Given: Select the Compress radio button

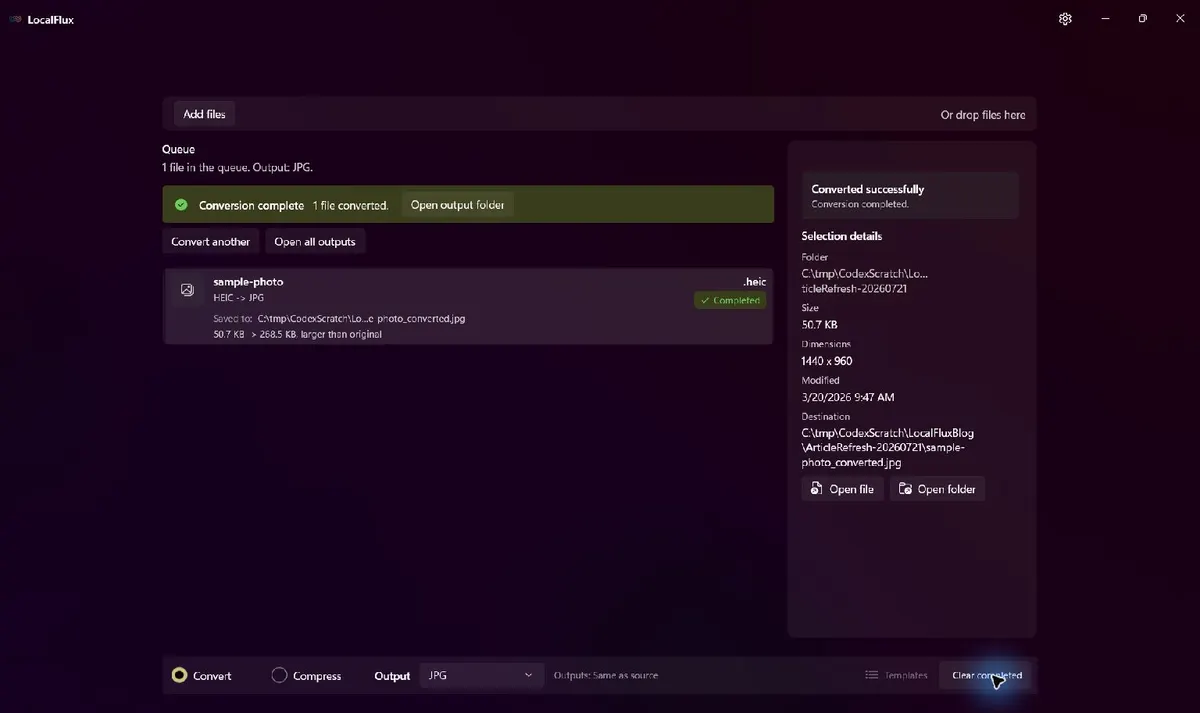Looking at the screenshot, I should click(x=279, y=676).
